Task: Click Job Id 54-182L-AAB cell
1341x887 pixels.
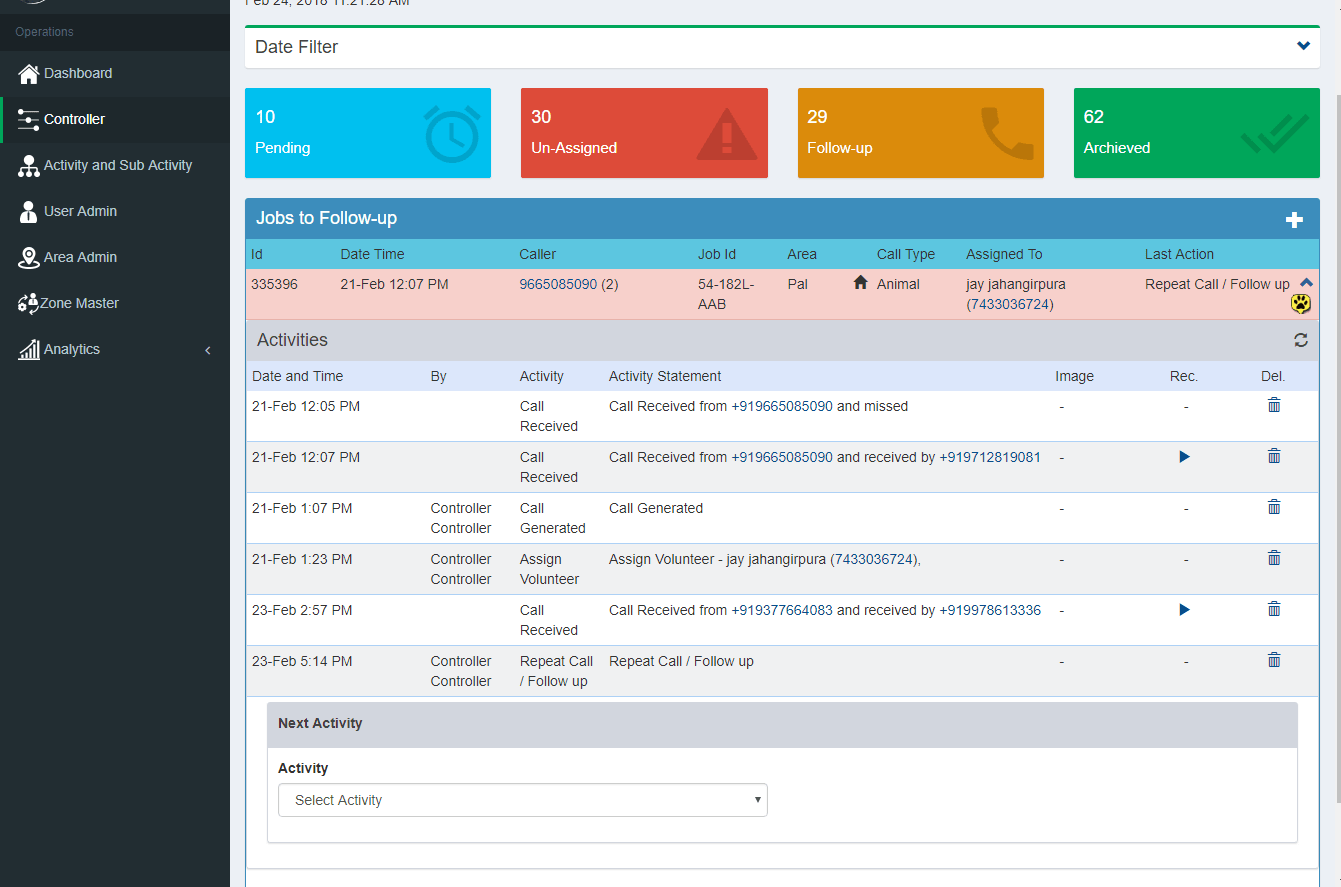Action: pyautogui.click(x=726, y=294)
